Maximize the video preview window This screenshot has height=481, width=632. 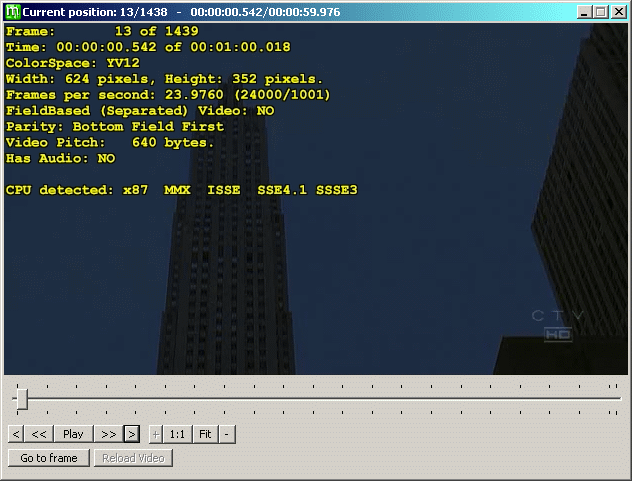[601, 12]
